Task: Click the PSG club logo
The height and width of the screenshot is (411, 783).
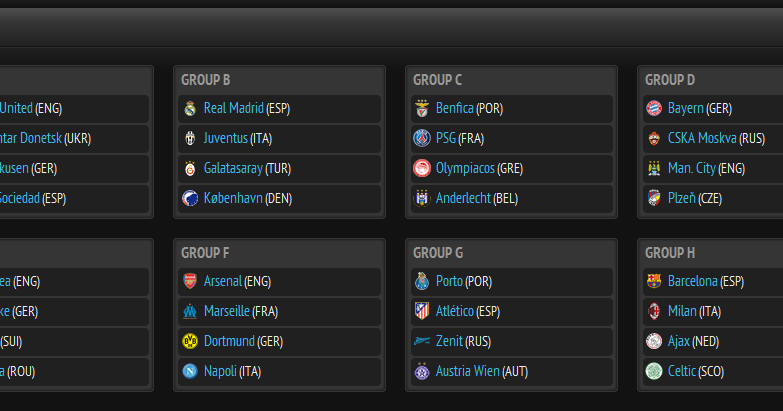Action: tap(422, 138)
